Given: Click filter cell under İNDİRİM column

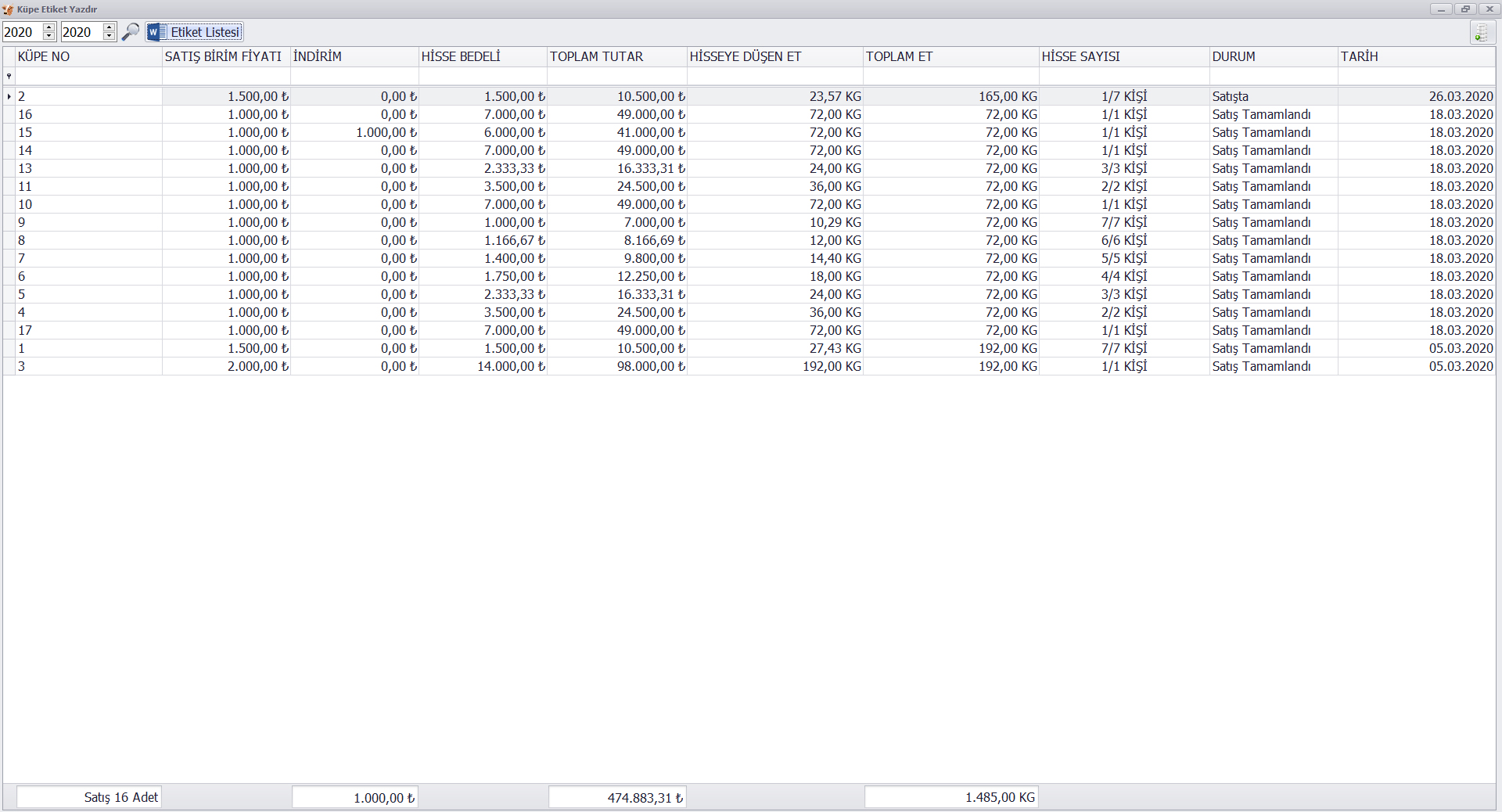Looking at the screenshot, I should [354, 76].
